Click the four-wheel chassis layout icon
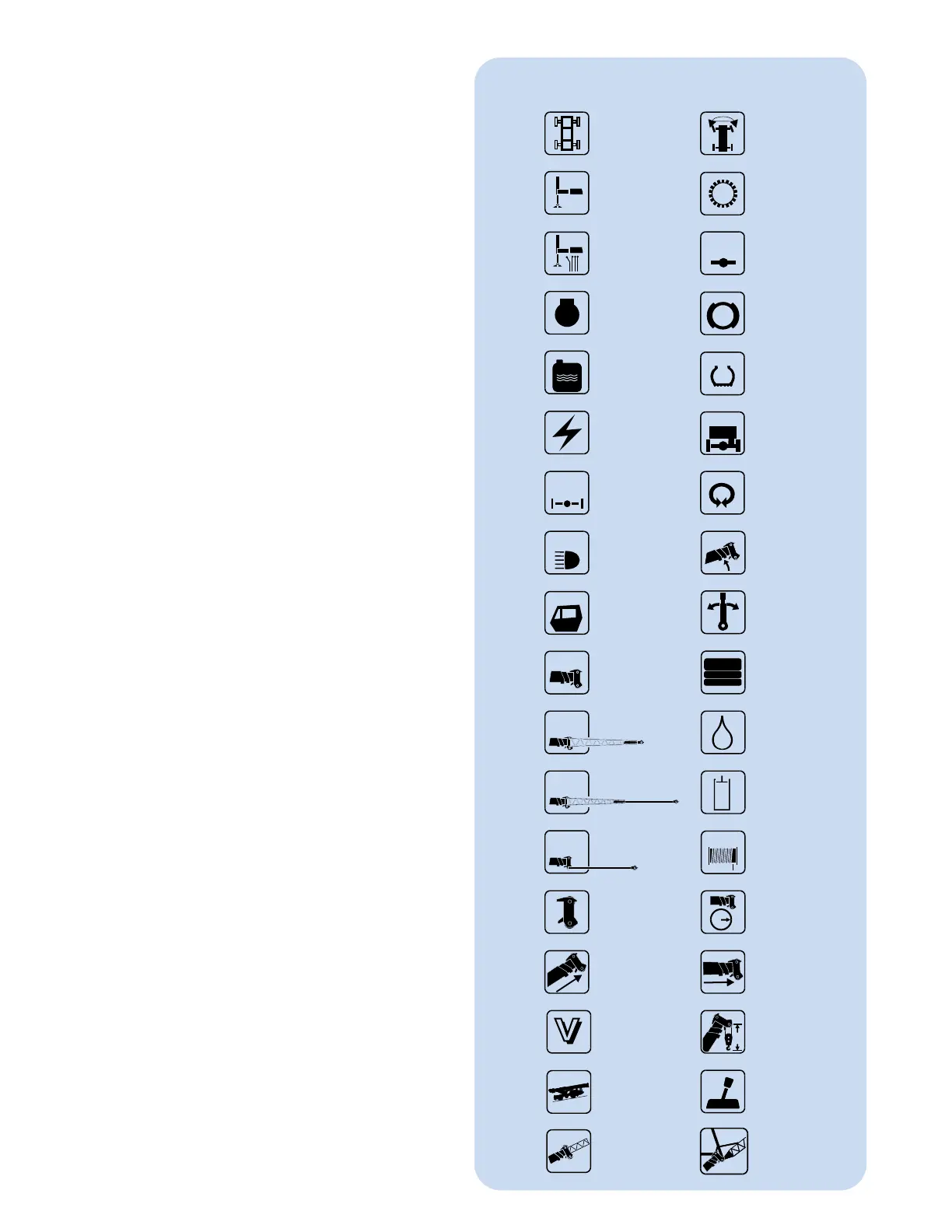The height and width of the screenshot is (1232, 952). 567,133
